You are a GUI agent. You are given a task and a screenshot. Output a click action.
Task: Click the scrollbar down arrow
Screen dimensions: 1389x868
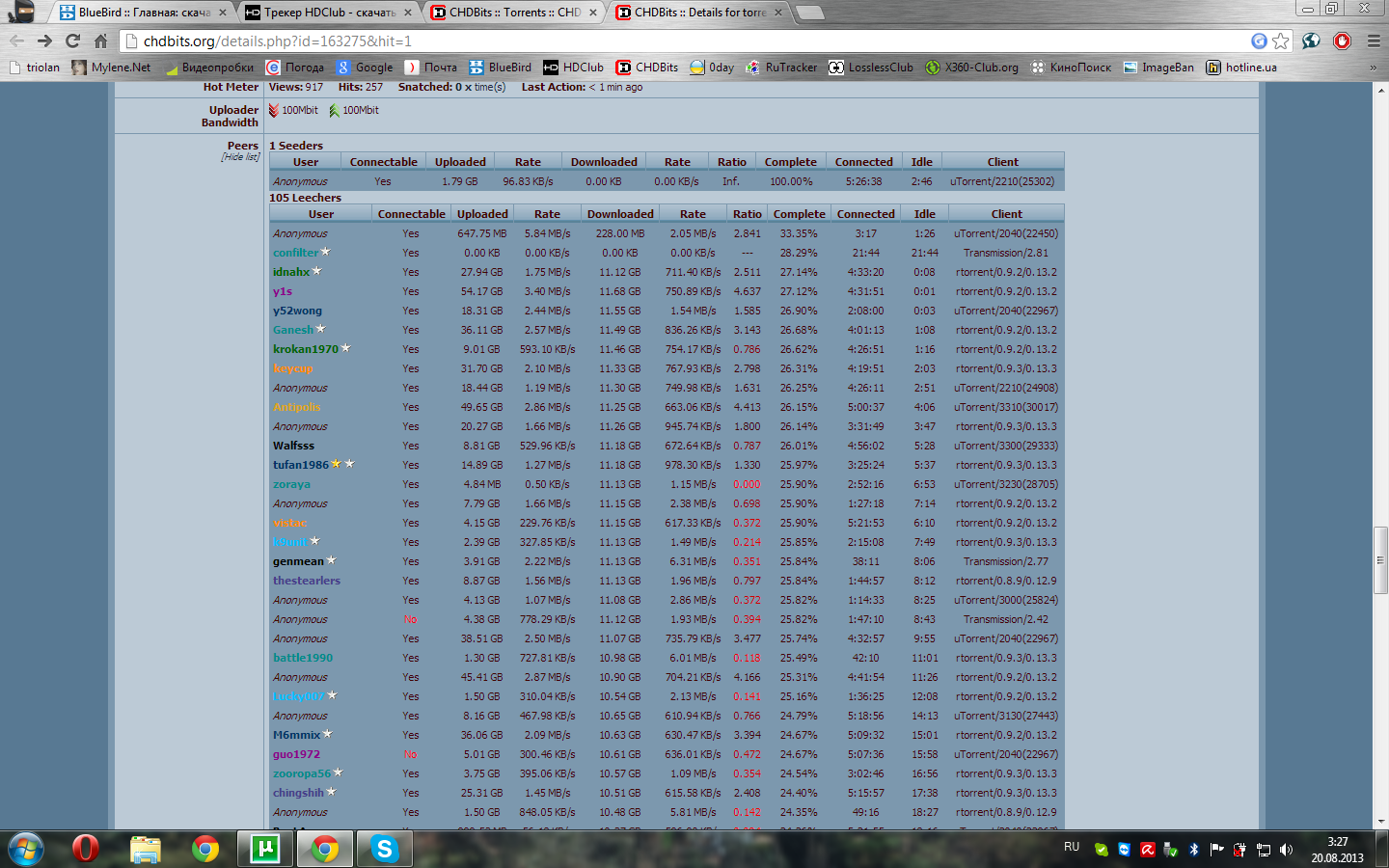[x=1380, y=822]
